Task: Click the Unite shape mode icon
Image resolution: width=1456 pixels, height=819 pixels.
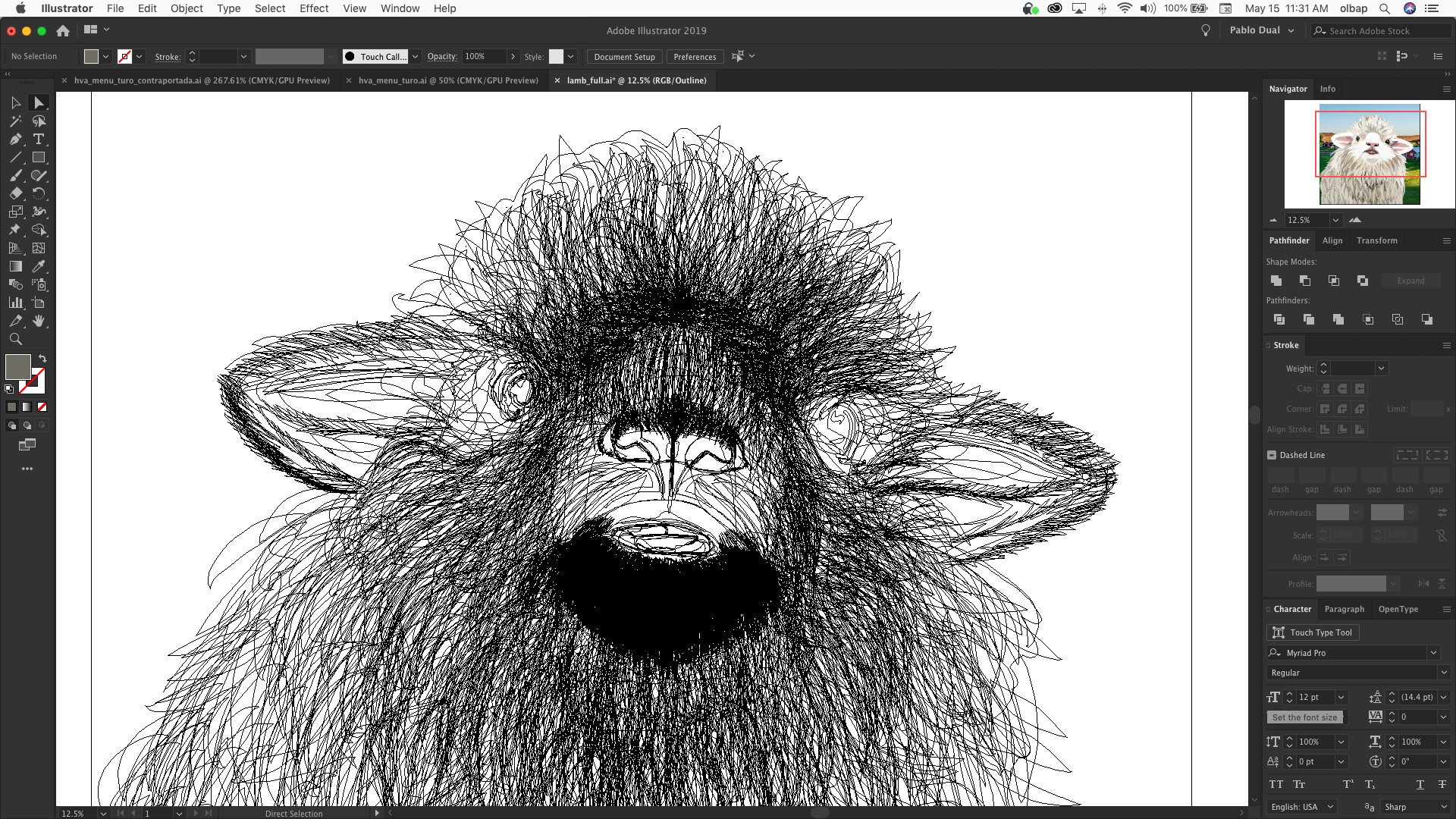Action: tap(1276, 281)
